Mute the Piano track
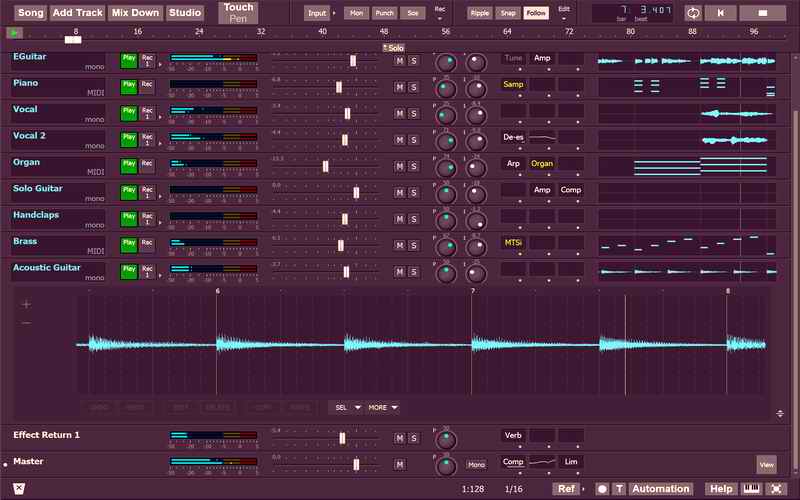 (400, 87)
